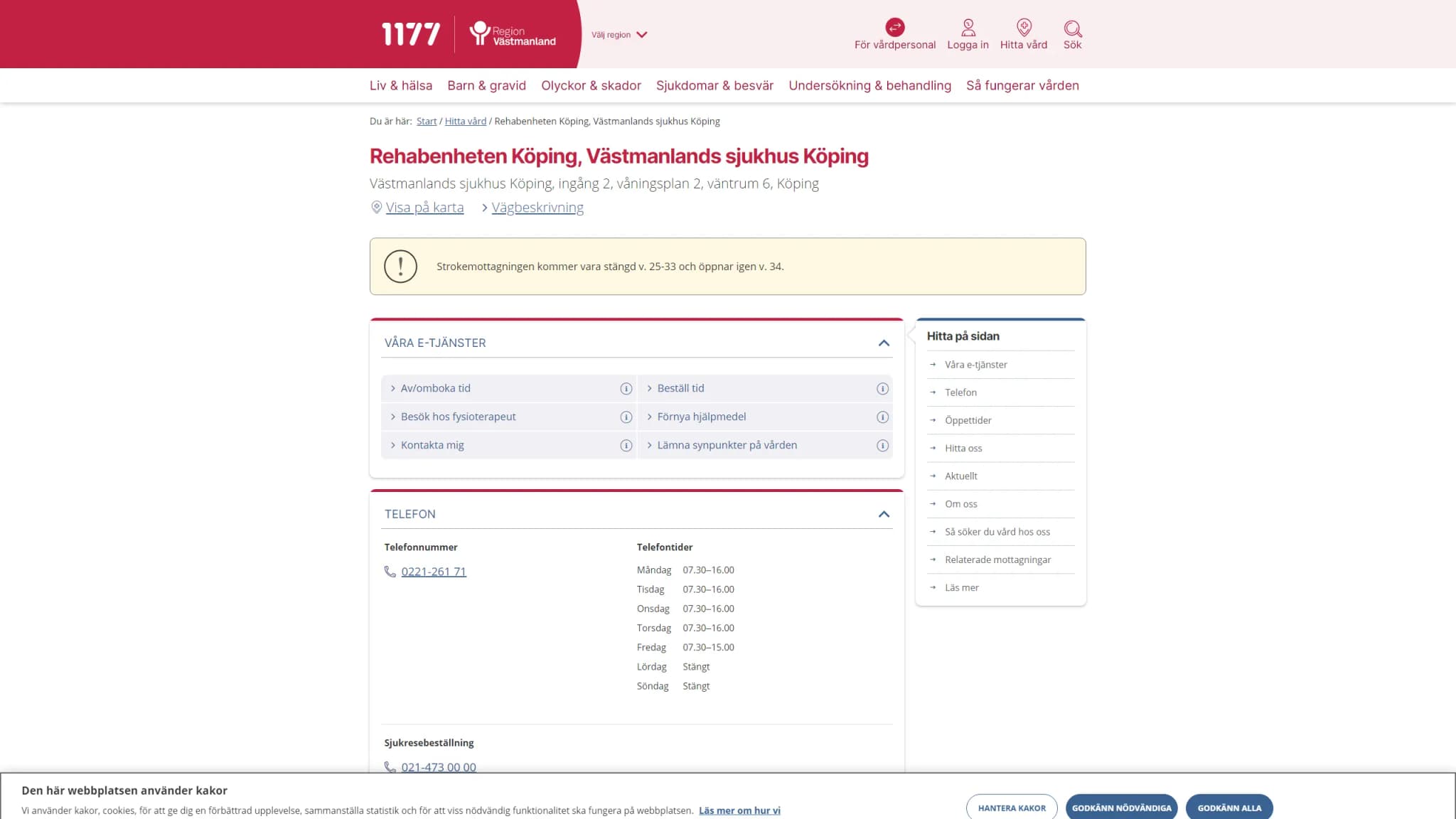Click info icon next to Beställ tid

click(882, 389)
